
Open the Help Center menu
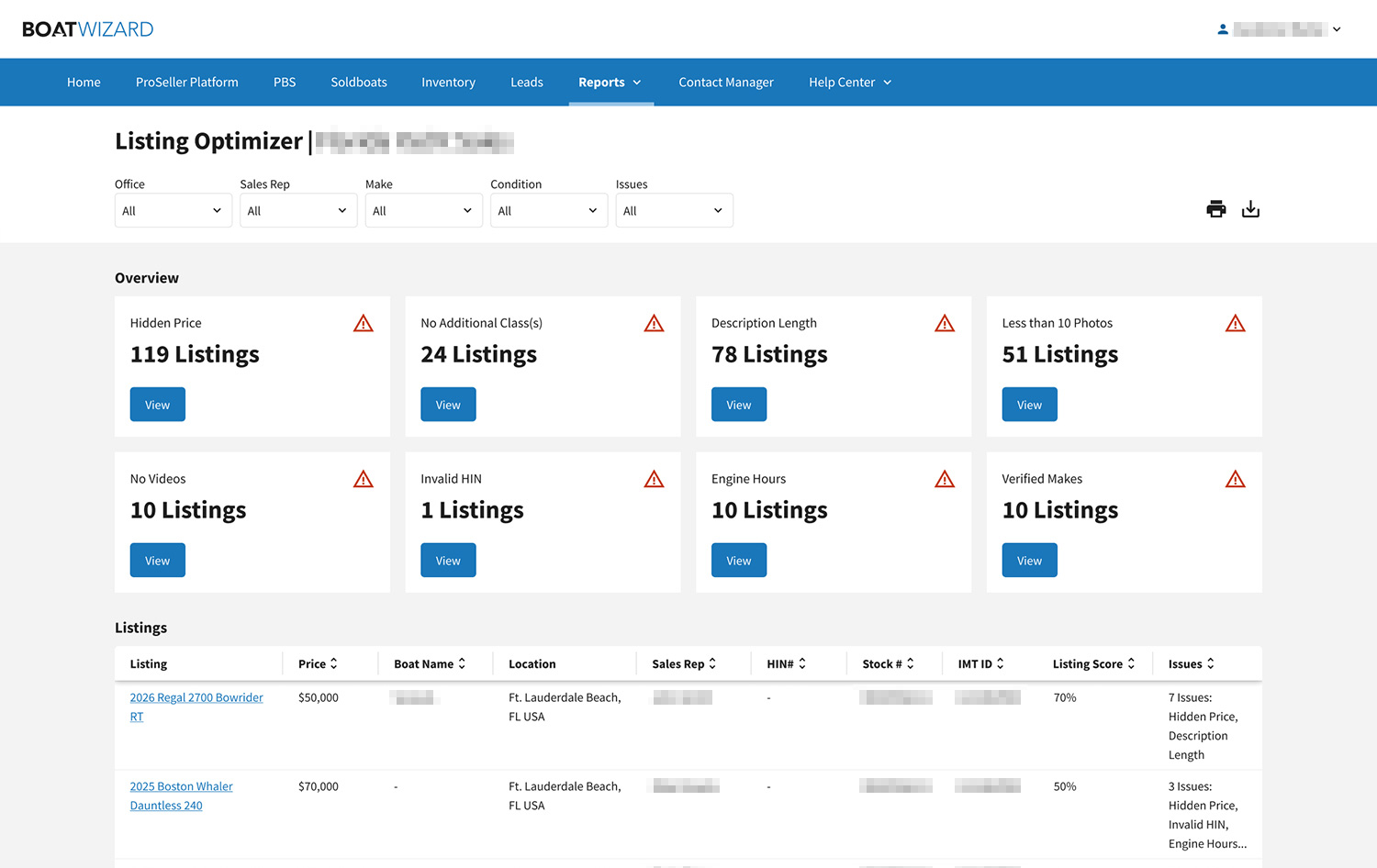pyautogui.click(x=849, y=83)
